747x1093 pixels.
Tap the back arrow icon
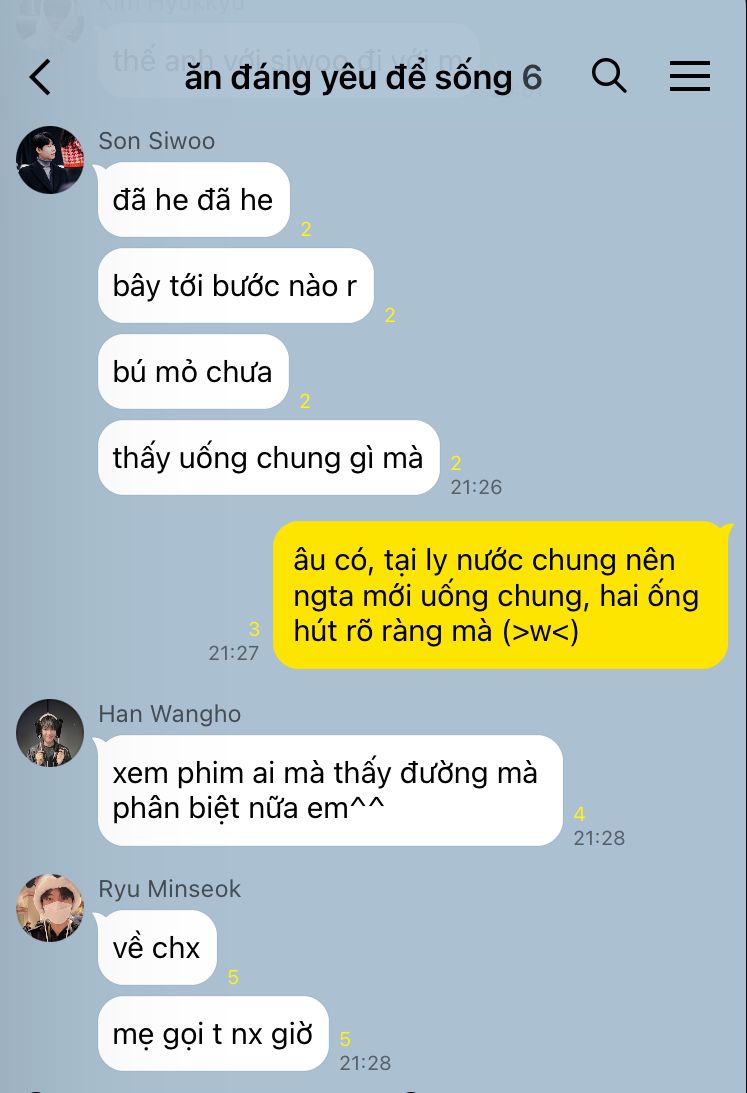pyautogui.click(x=40, y=77)
